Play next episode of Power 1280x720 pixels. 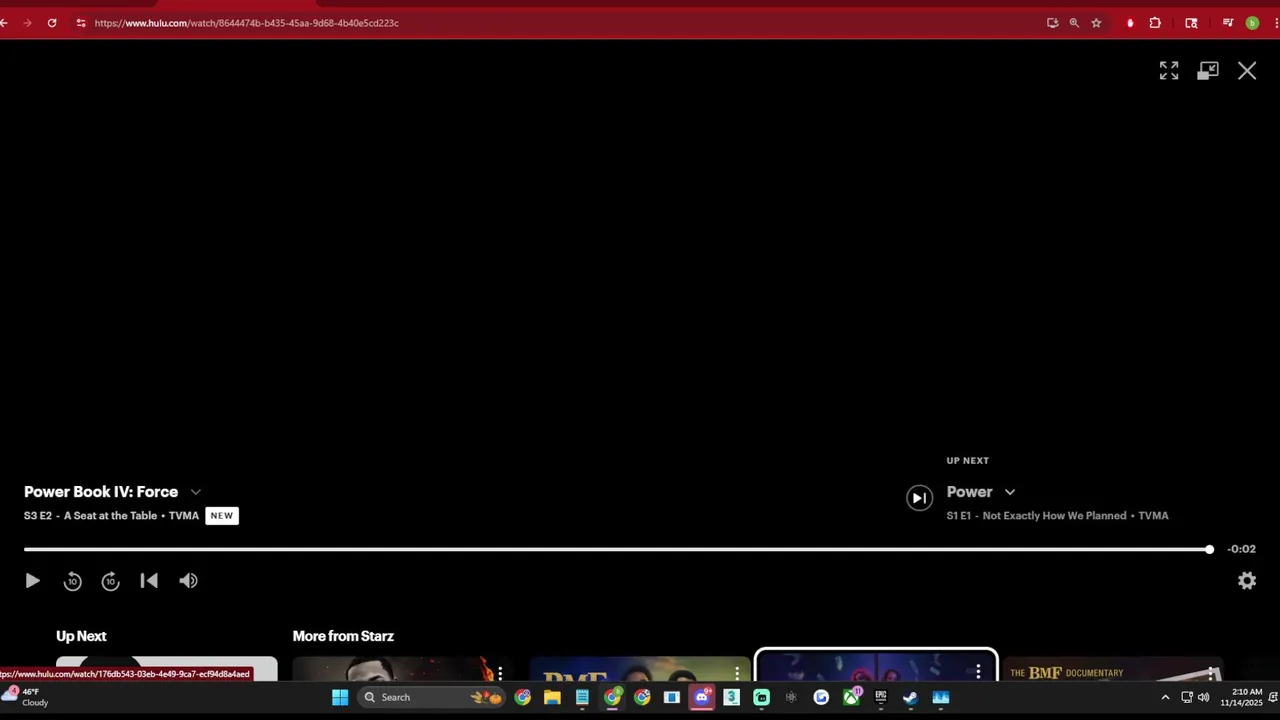pos(919,498)
